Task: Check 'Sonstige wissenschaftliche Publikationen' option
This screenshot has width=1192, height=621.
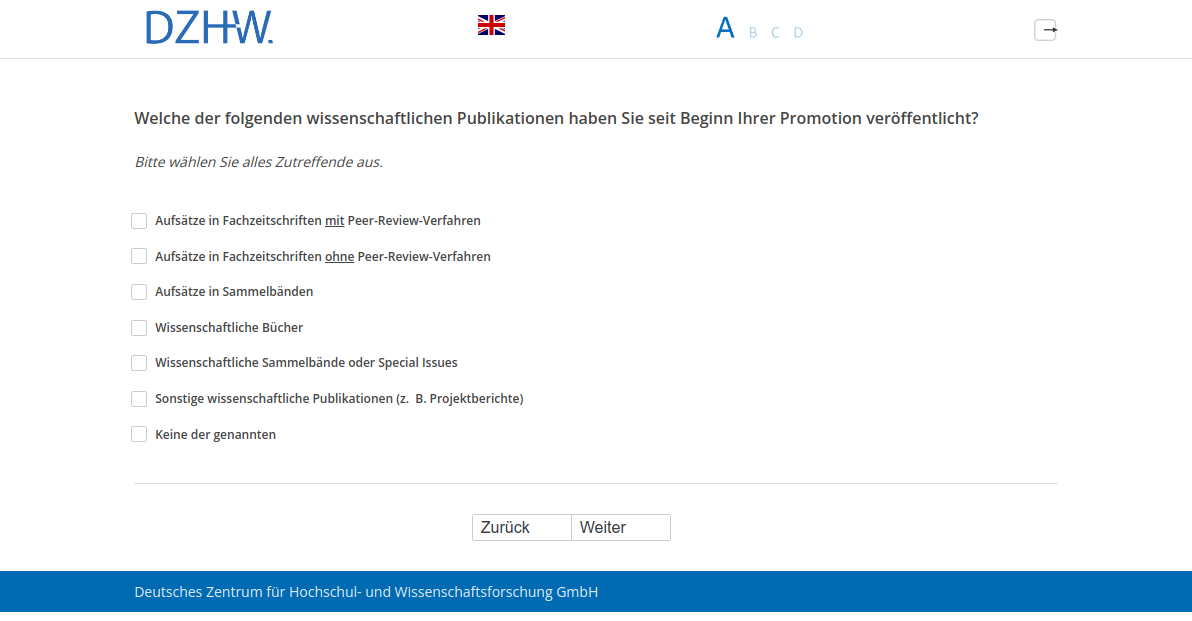Action: [x=139, y=399]
